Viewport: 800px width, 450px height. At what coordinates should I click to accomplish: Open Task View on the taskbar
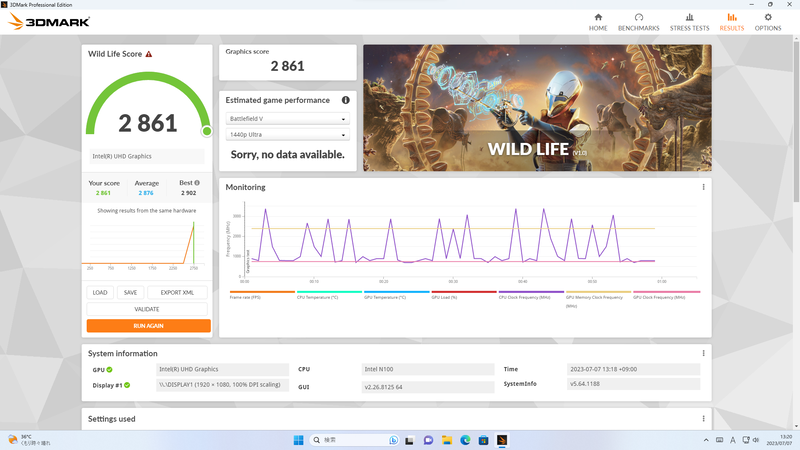[x=409, y=440]
